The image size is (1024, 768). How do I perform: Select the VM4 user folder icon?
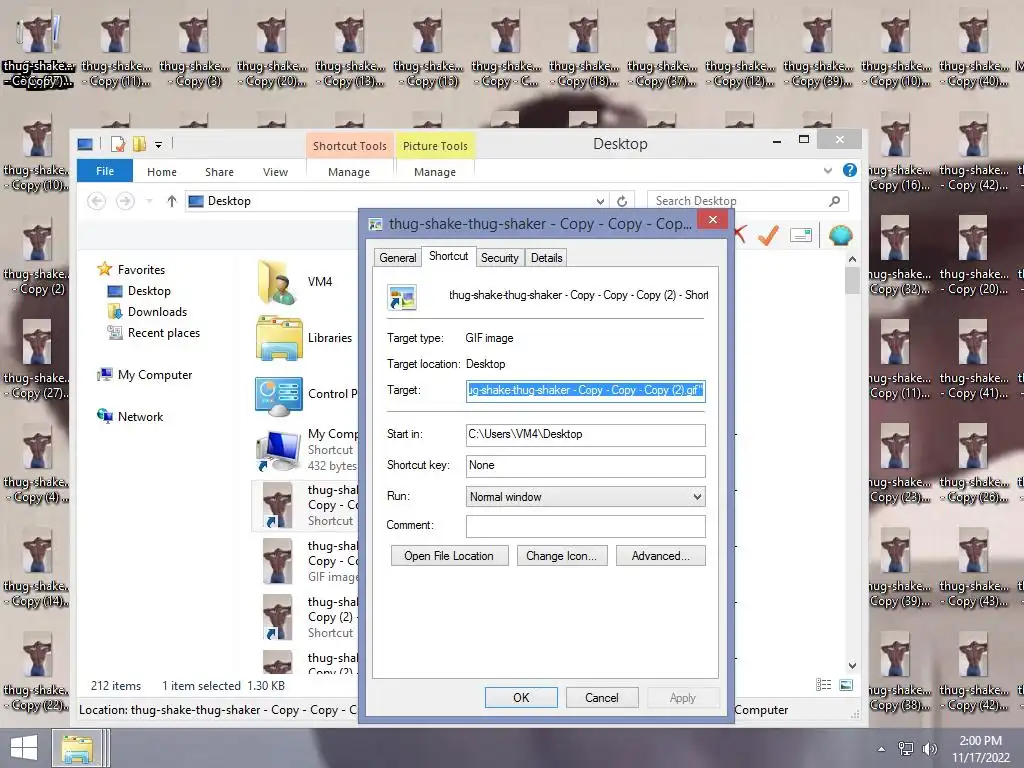(x=278, y=282)
